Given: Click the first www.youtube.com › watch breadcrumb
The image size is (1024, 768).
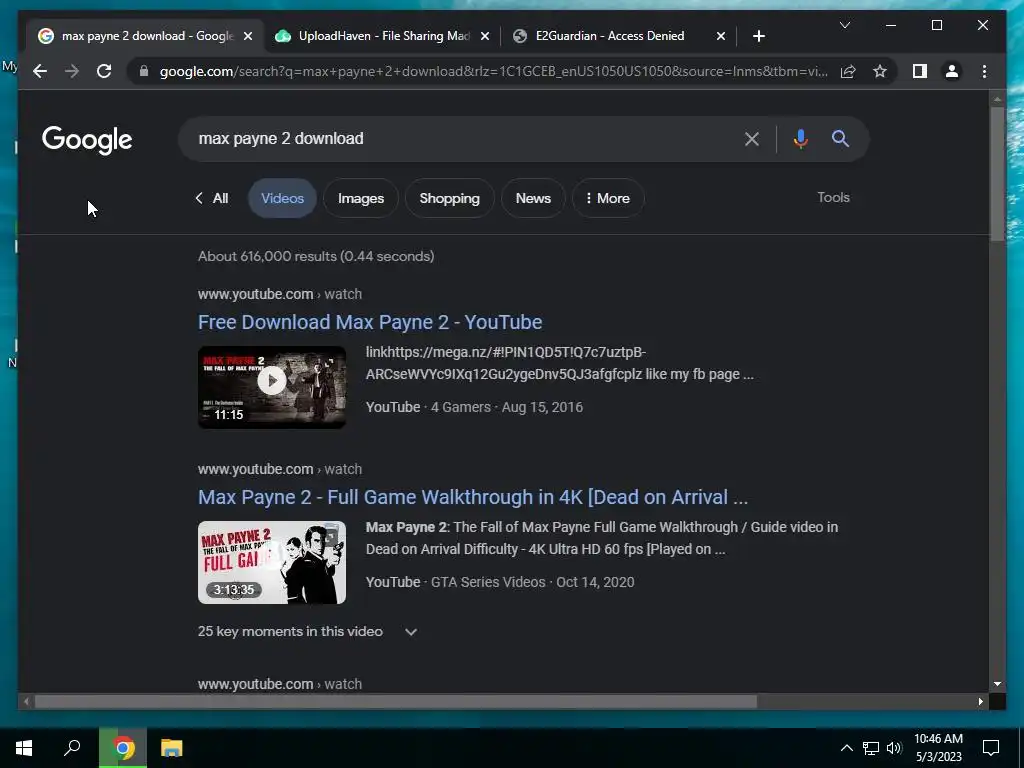Looking at the screenshot, I should click(280, 294).
